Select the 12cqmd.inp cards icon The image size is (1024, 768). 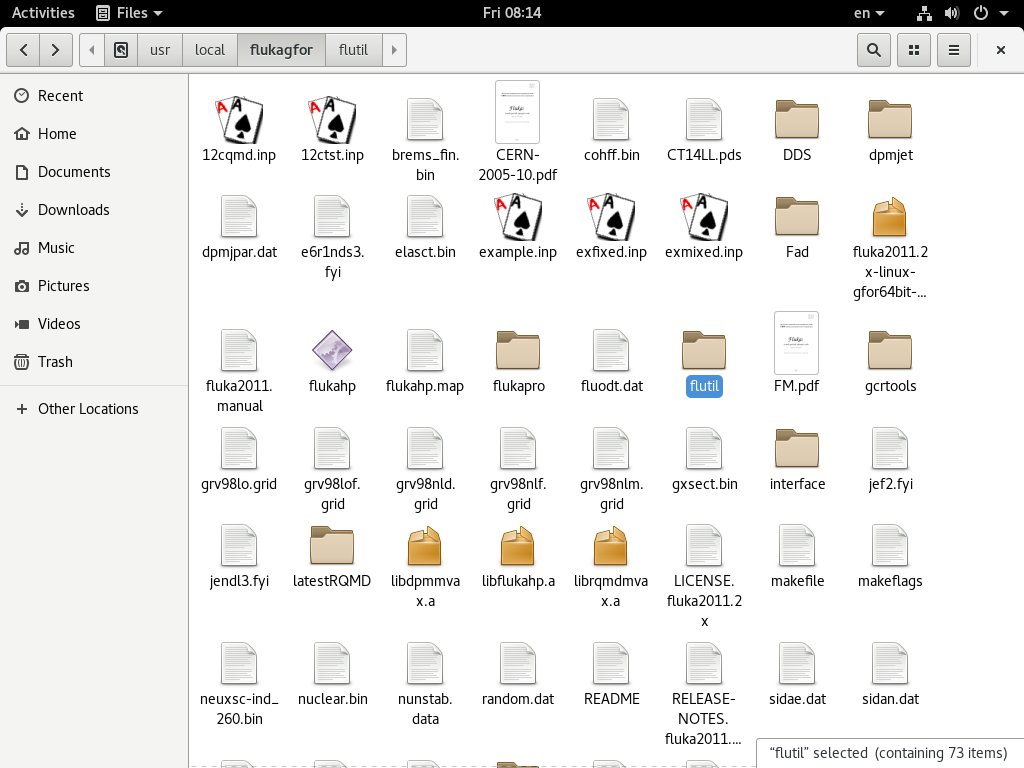[x=239, y=120]
